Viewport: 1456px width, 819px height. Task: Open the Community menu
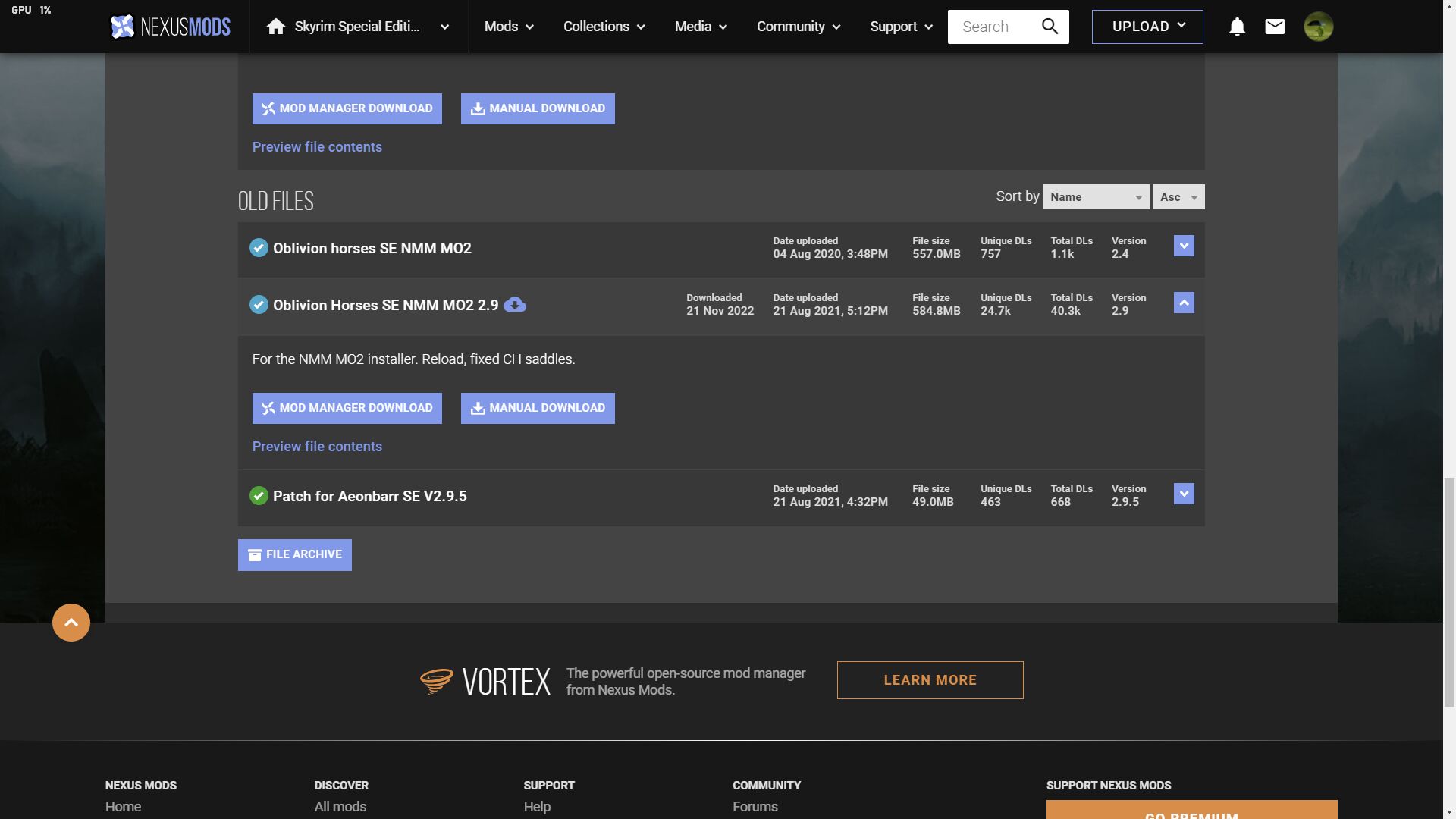[799, 27]
